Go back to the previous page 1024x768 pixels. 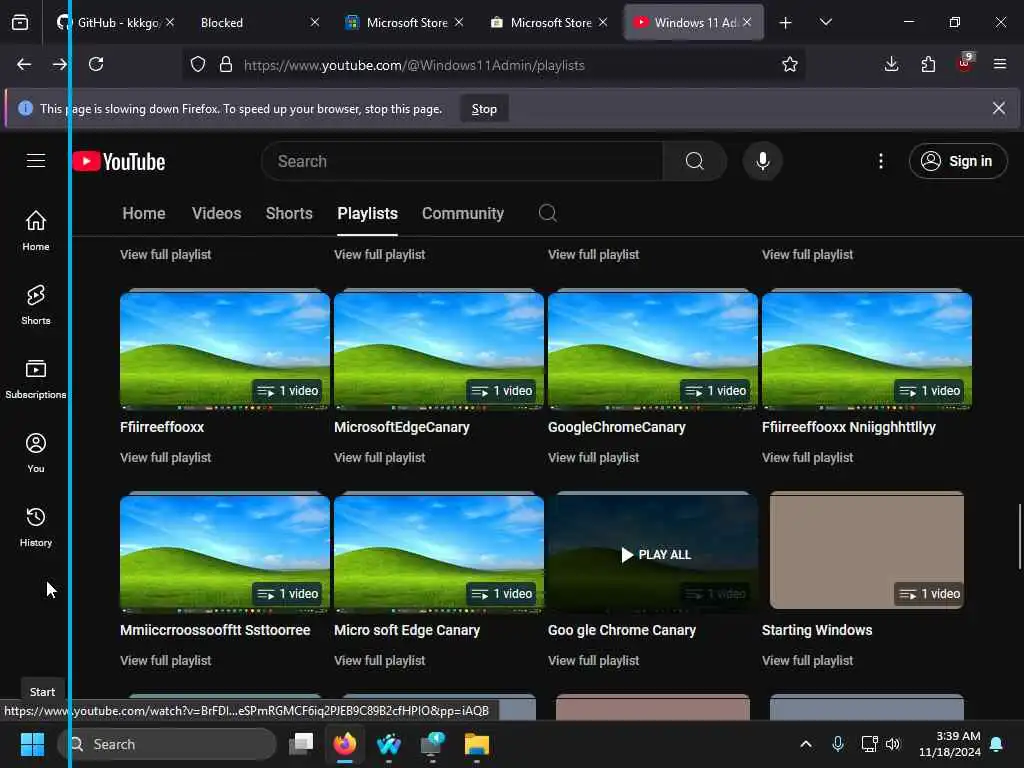point(24,64)
